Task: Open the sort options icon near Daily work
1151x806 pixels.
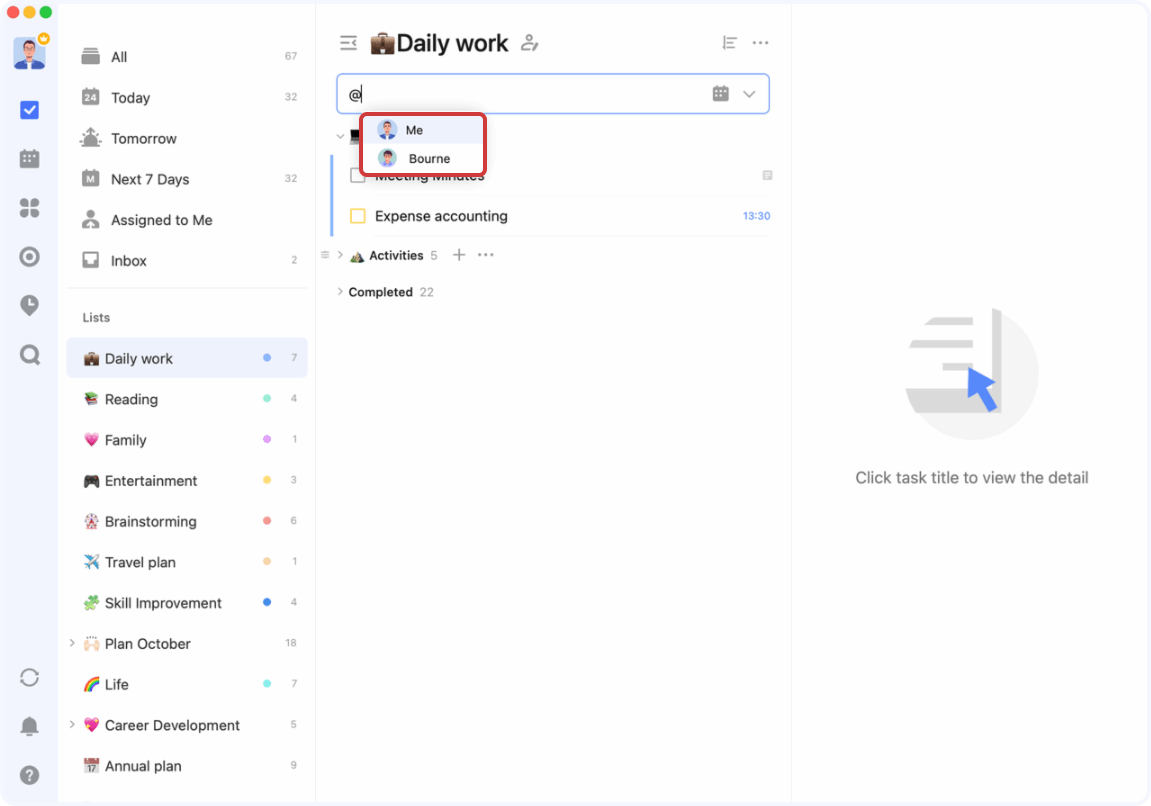Action: [x=730, y=42]
